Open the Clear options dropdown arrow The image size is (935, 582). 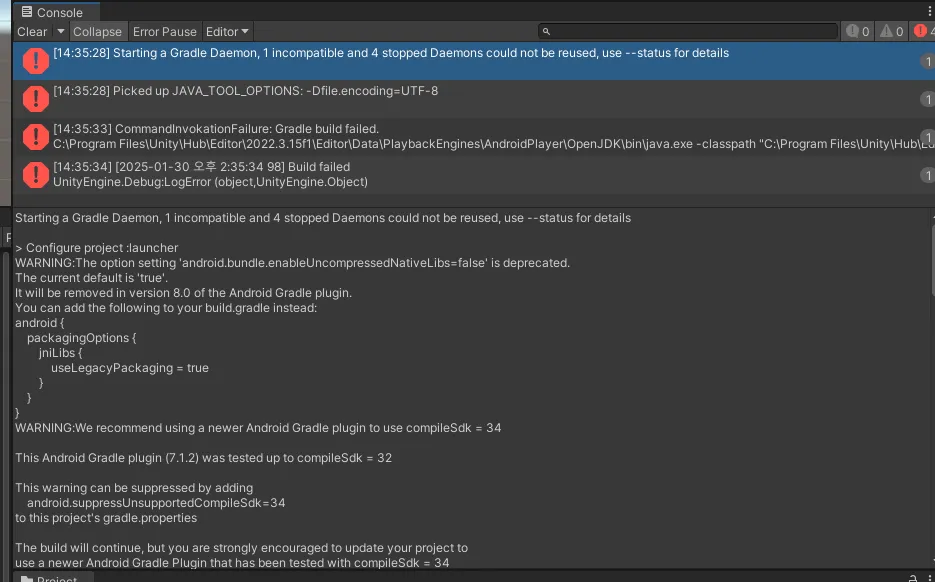(x=60, y=32)
